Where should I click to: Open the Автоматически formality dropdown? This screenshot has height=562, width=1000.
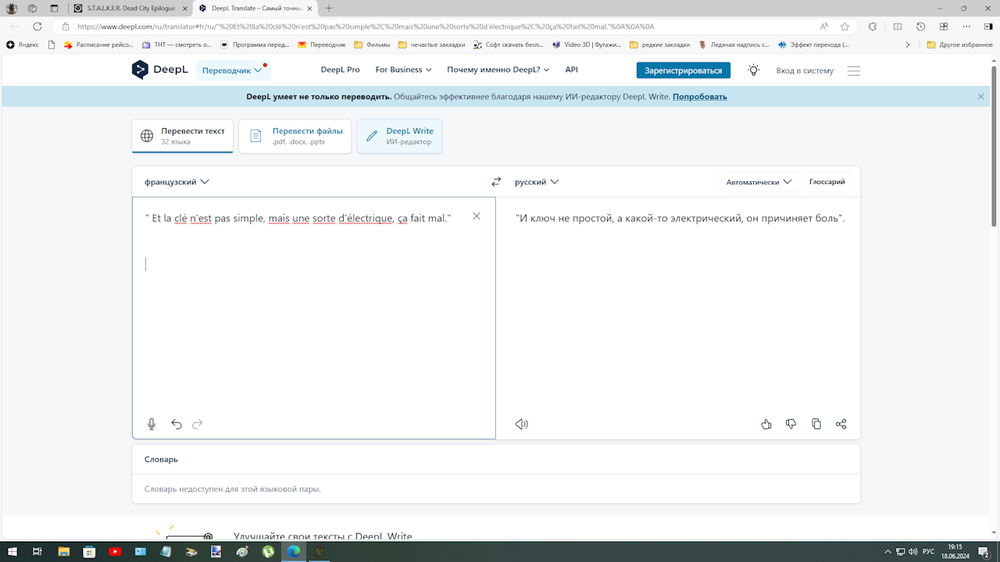[x=758, y=182]
